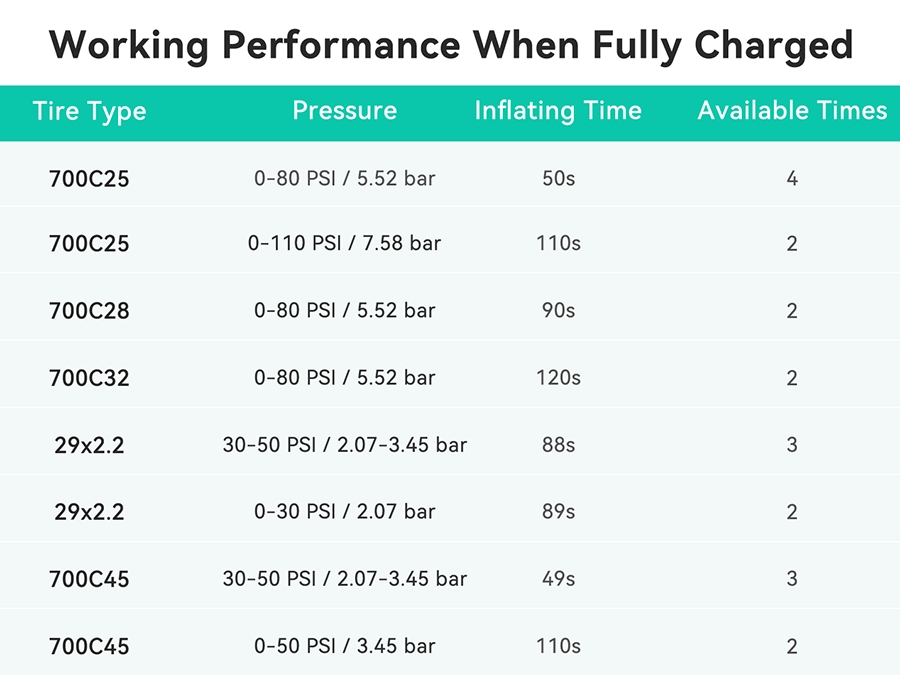Click the 700C32 tire type cell
This screenshot has height=675, width=900.
(x=89, y=378)
